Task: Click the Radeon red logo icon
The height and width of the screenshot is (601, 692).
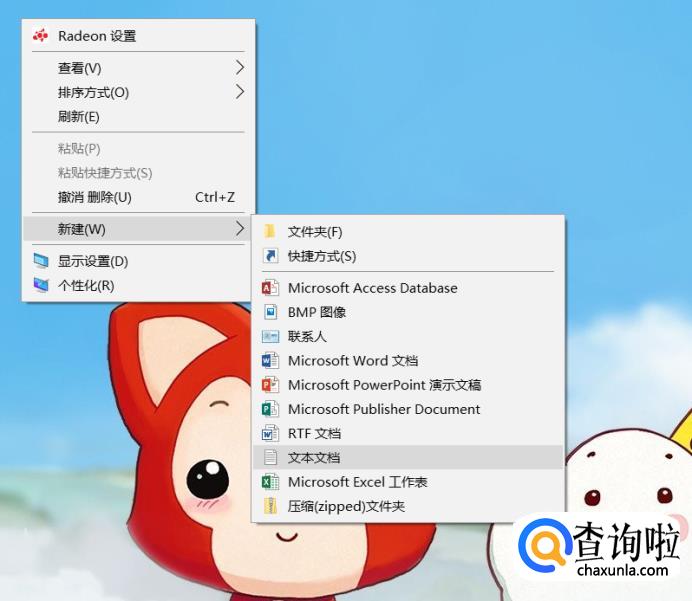Action: click(41, 35)
